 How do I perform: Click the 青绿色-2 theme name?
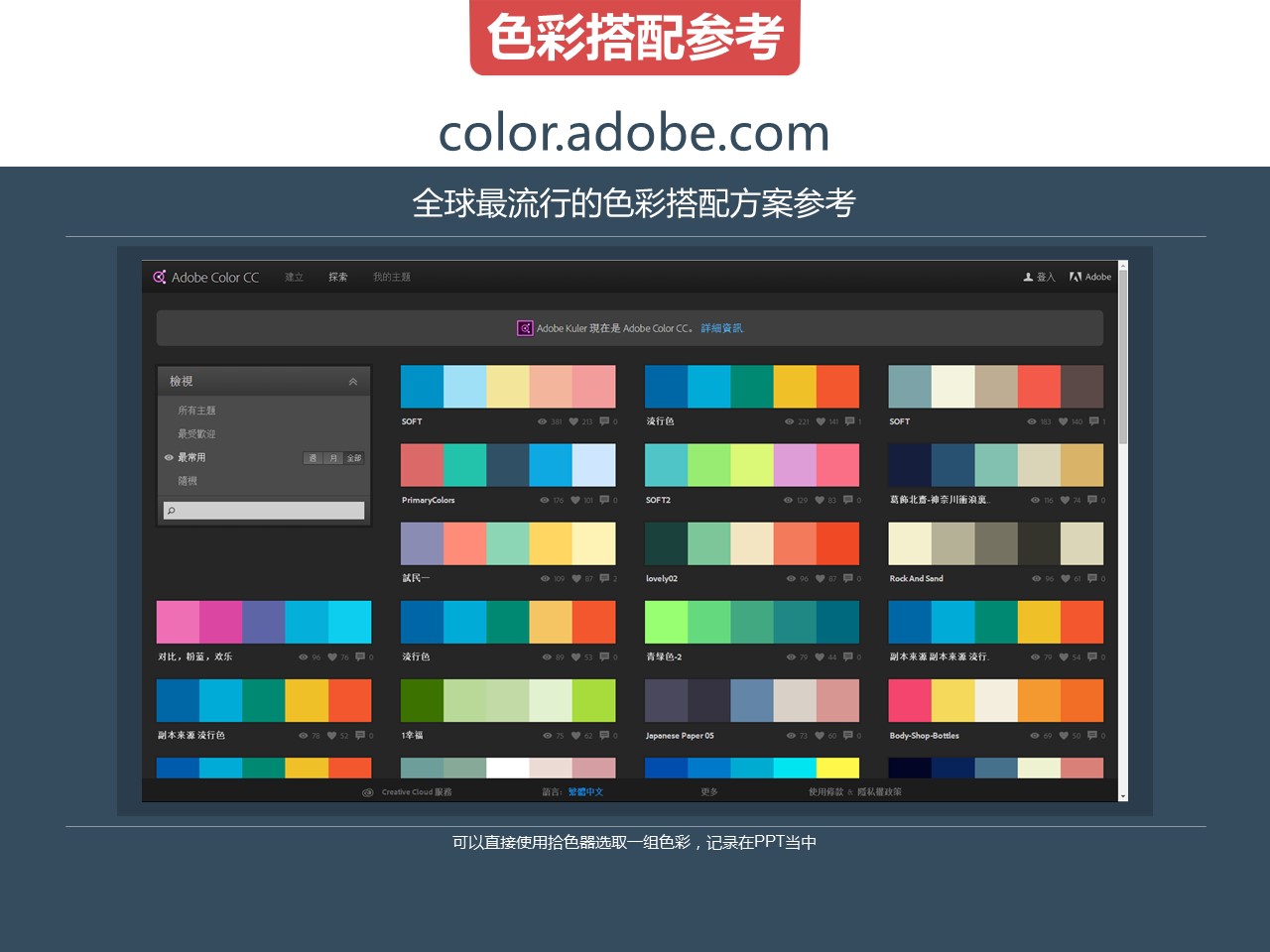tap(664, 656)
